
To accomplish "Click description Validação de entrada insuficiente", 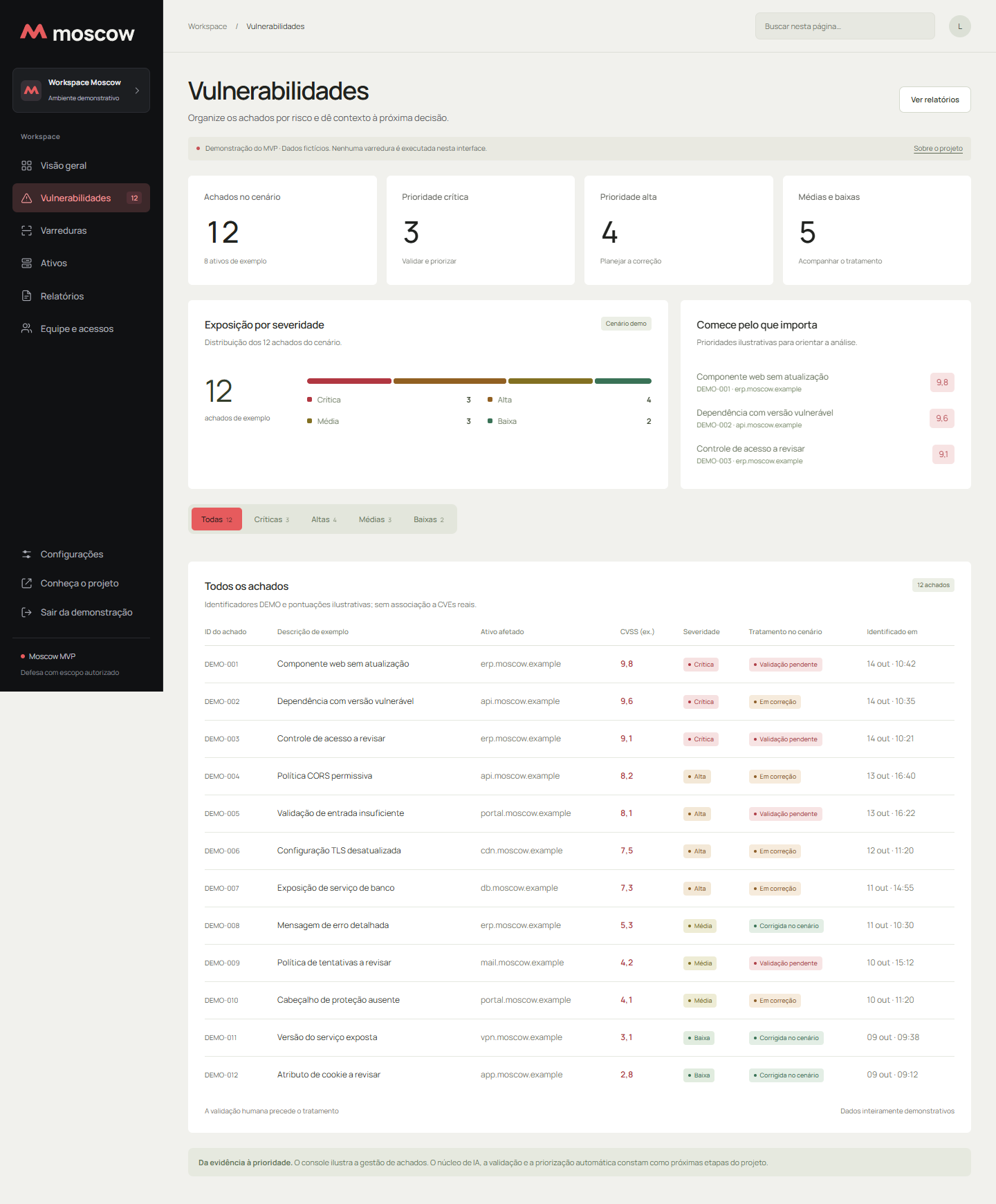I will [340, 813].
